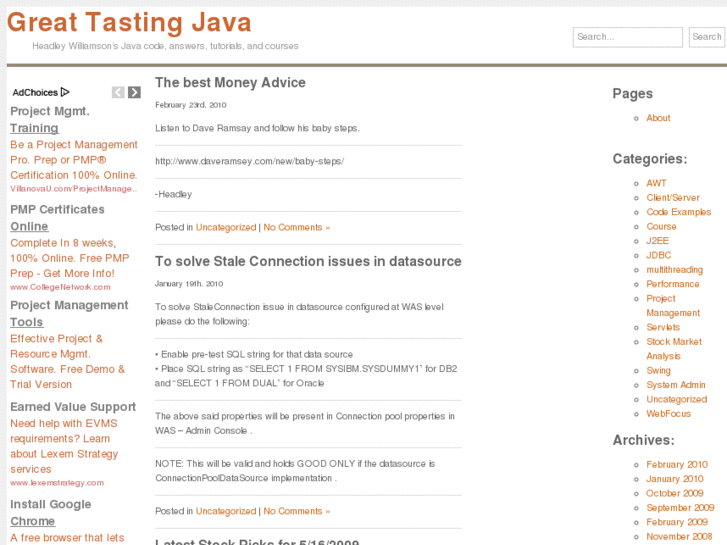Click the Pages sidebar heading

pos(632,94)
